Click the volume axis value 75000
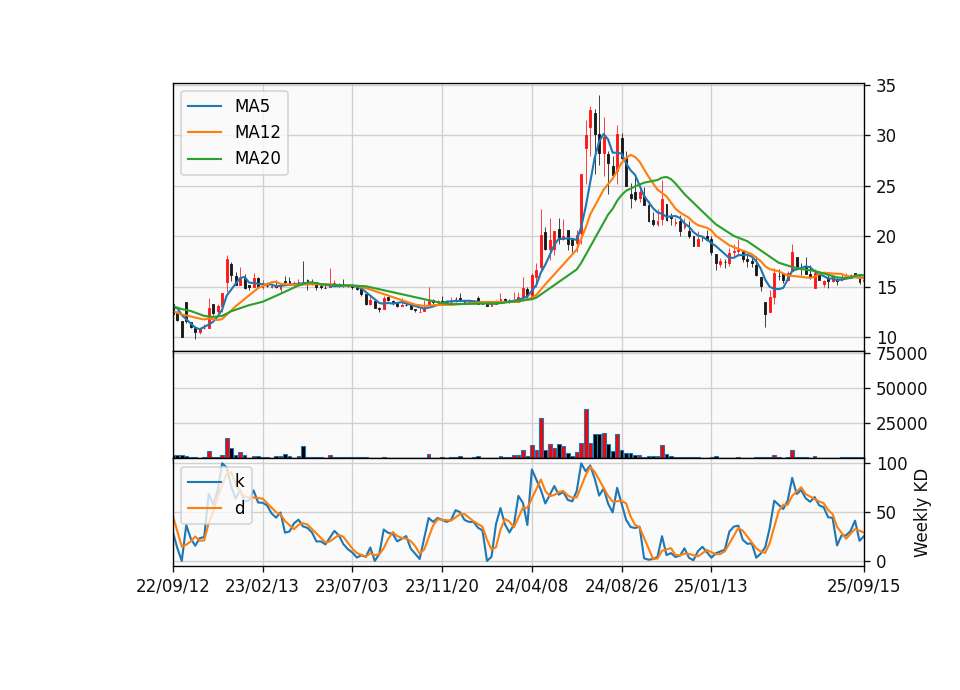Viewport: 960px width, 690px height. pyautogui.click(x=901, y=354)
